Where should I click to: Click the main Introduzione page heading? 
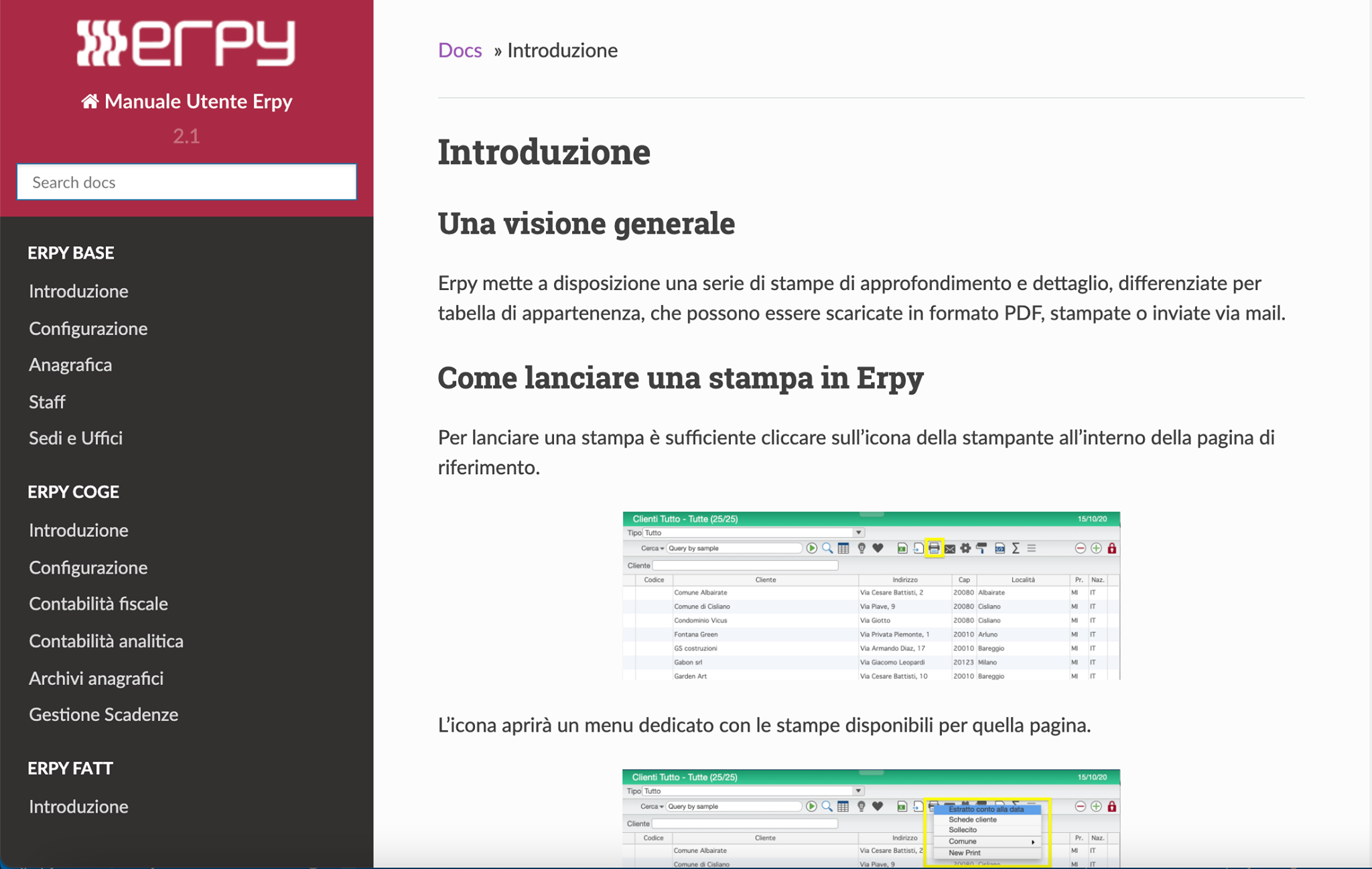[x=544, y=151]
